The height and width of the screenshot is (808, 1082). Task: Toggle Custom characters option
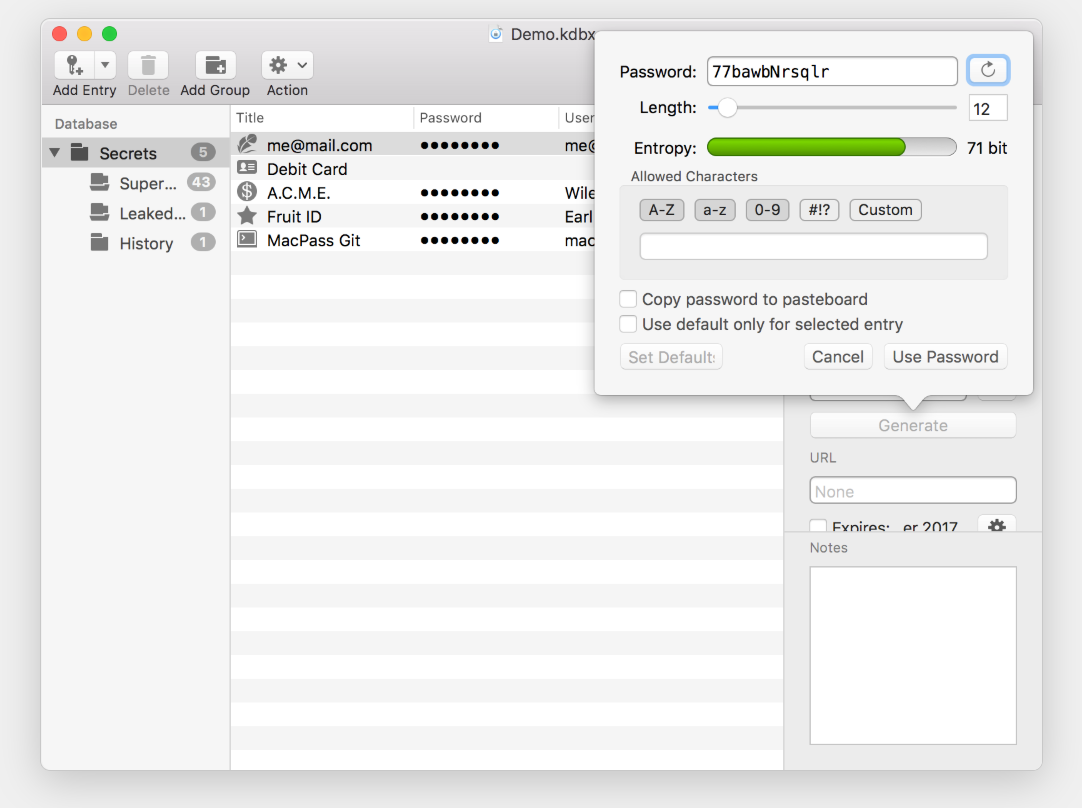pos(885,210)
